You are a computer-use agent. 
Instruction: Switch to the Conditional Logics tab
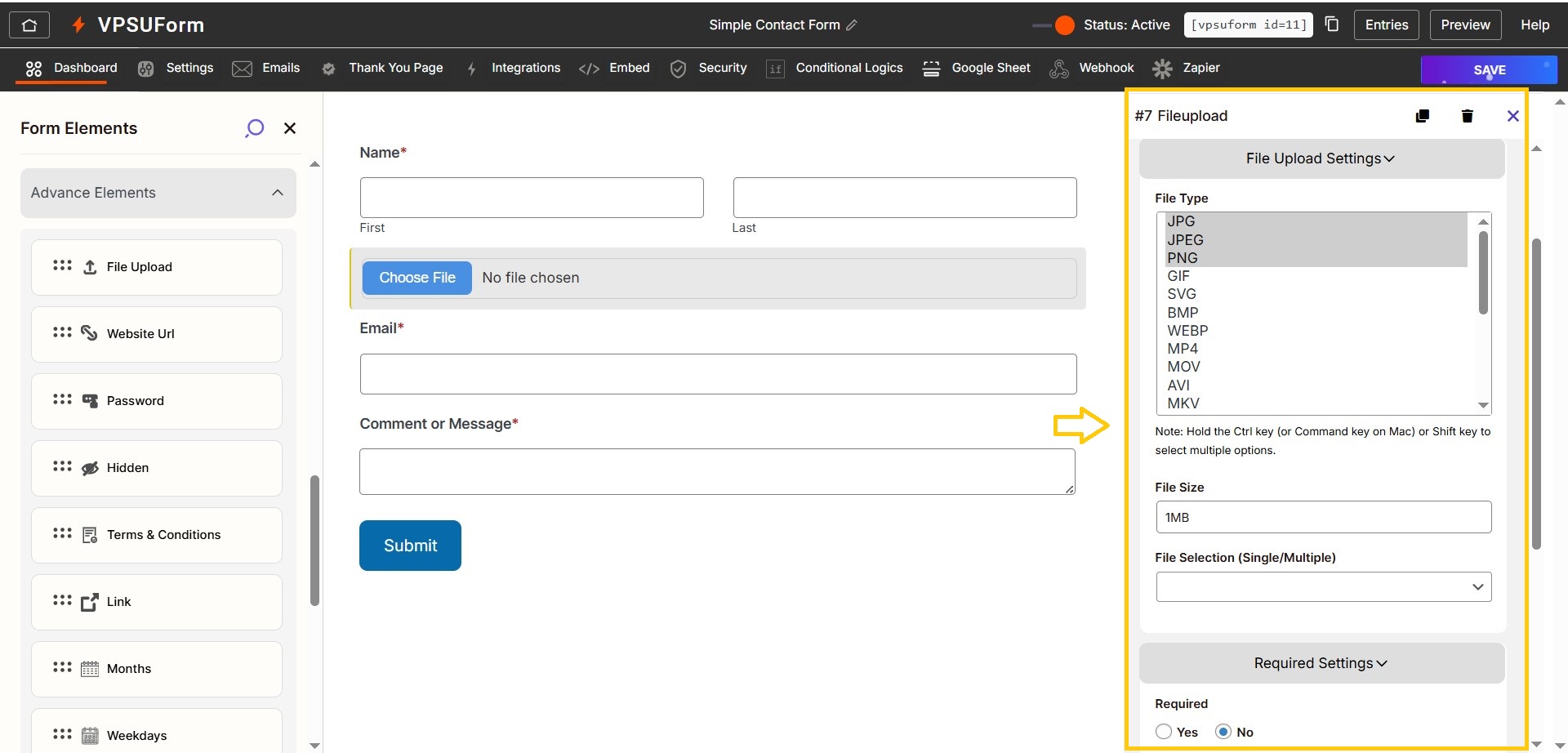tap(849, 69)
